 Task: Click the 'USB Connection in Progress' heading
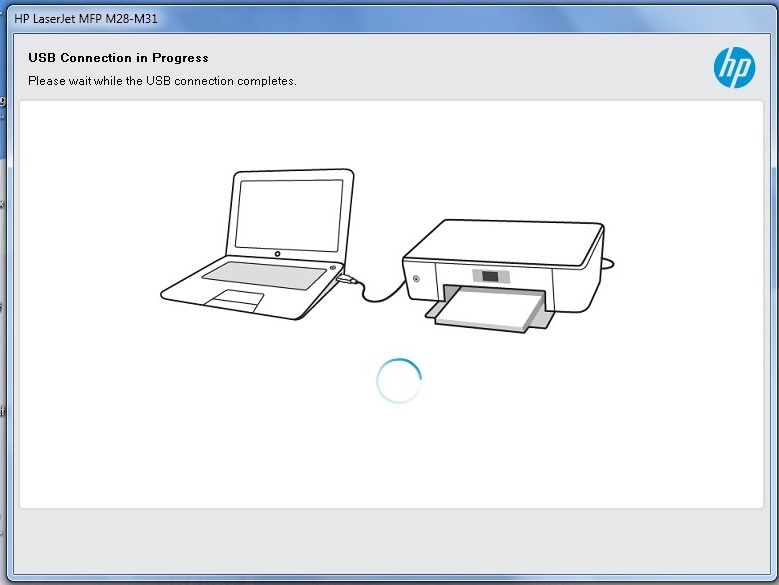click(x=118, y=58)
